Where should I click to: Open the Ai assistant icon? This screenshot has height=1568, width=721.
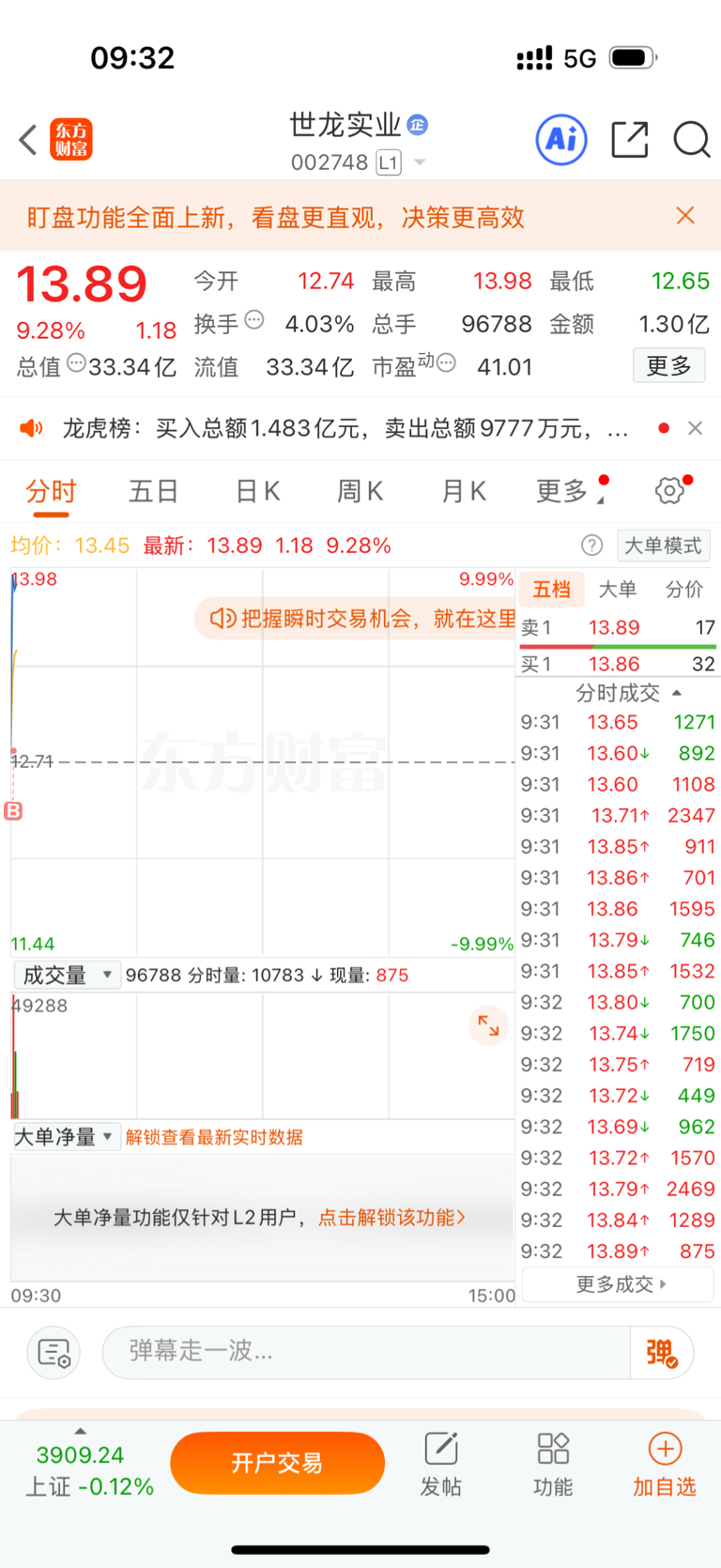click(x=561, y=139)
